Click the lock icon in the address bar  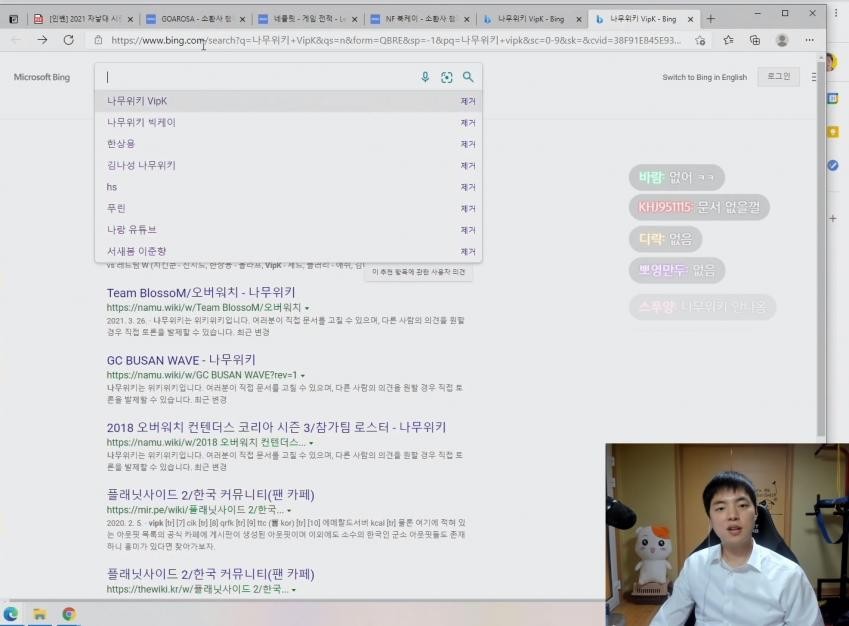pos(98,40)
